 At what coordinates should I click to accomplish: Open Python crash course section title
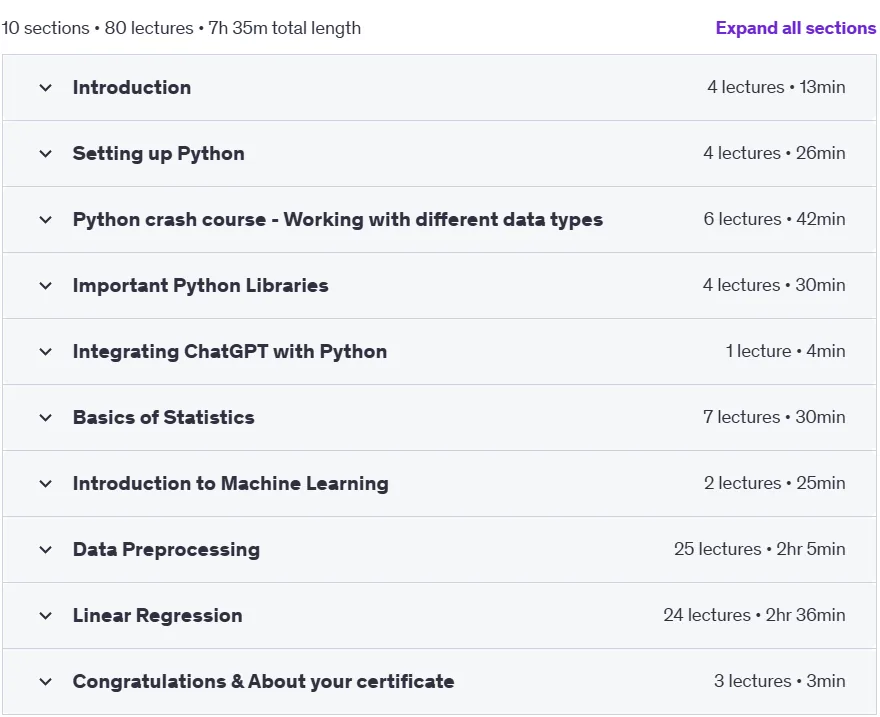(338, 220)
